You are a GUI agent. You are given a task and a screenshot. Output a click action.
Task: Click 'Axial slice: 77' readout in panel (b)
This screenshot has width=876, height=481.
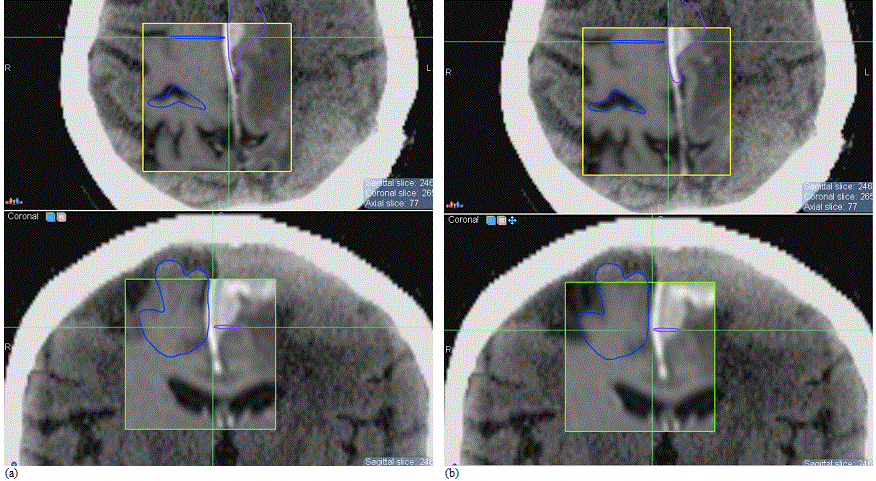click(x=830, y=207)
